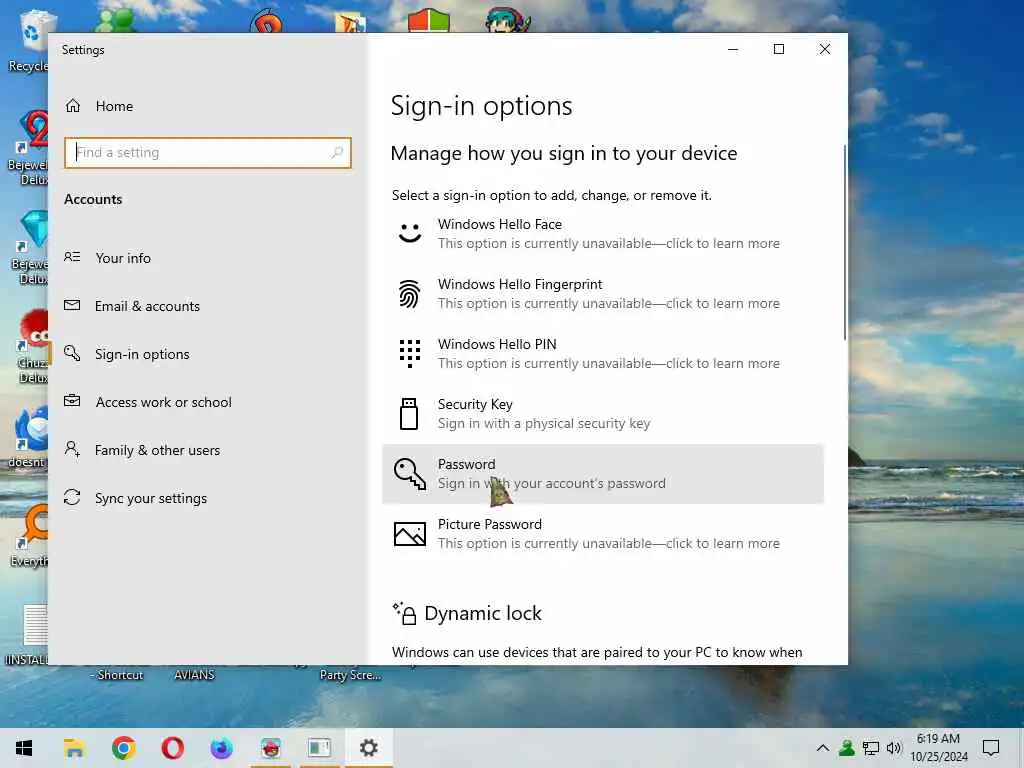Image resolution: width=1024 pixels, height=768 pixels.
Task: Expand Windows Hello PIN option
Action: click(x=603, y=354)
